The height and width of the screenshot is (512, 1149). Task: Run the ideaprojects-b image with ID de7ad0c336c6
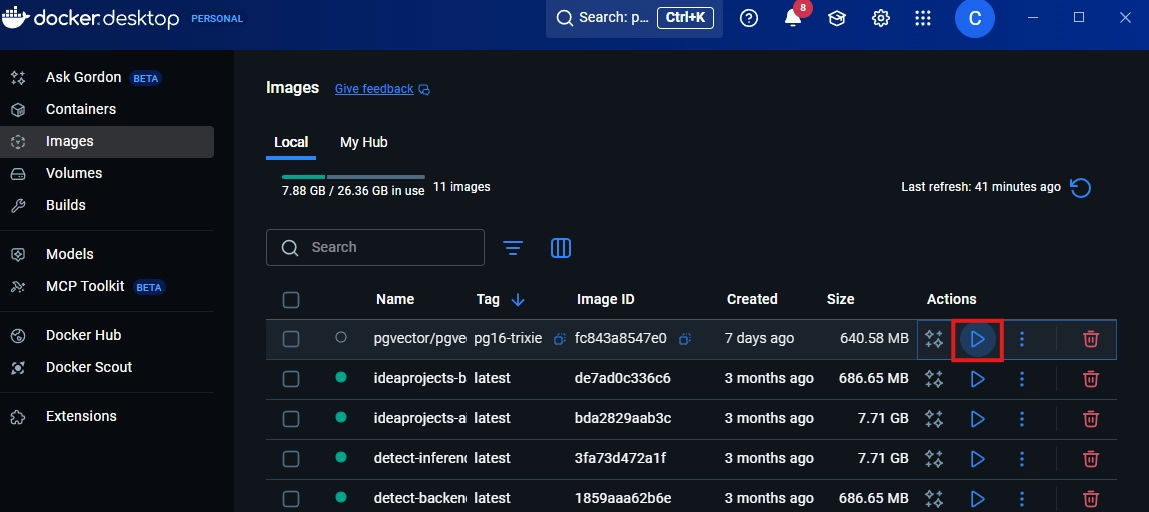(x=977, y=379)
